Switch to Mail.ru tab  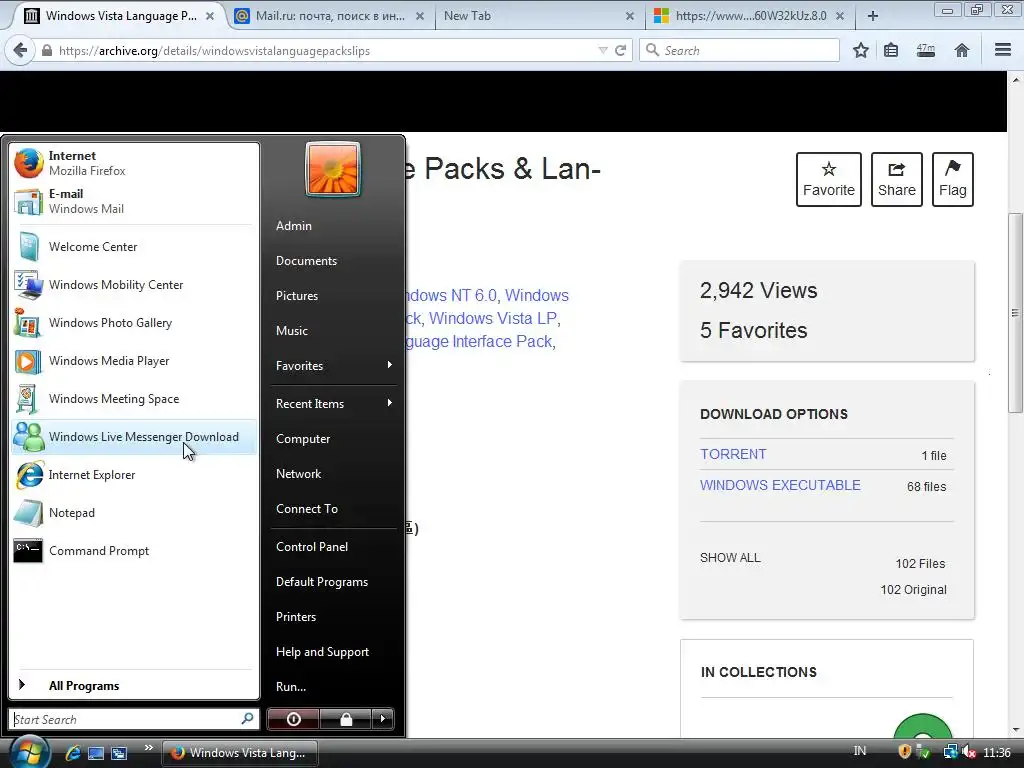(330, 16)
